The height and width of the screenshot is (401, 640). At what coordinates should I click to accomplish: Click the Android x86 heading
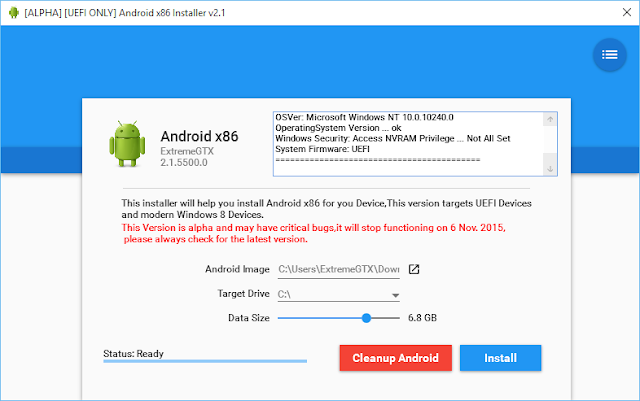pos(199,136)
